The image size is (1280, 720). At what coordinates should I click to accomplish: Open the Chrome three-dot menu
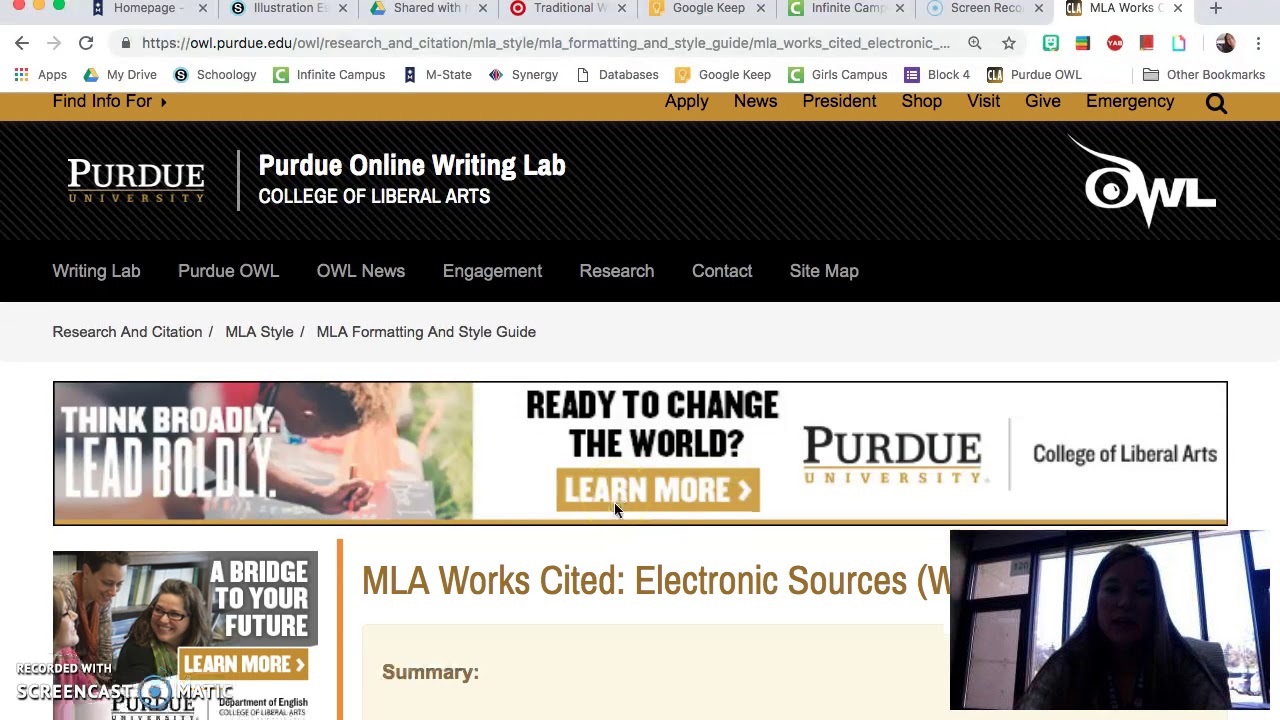1258,43
